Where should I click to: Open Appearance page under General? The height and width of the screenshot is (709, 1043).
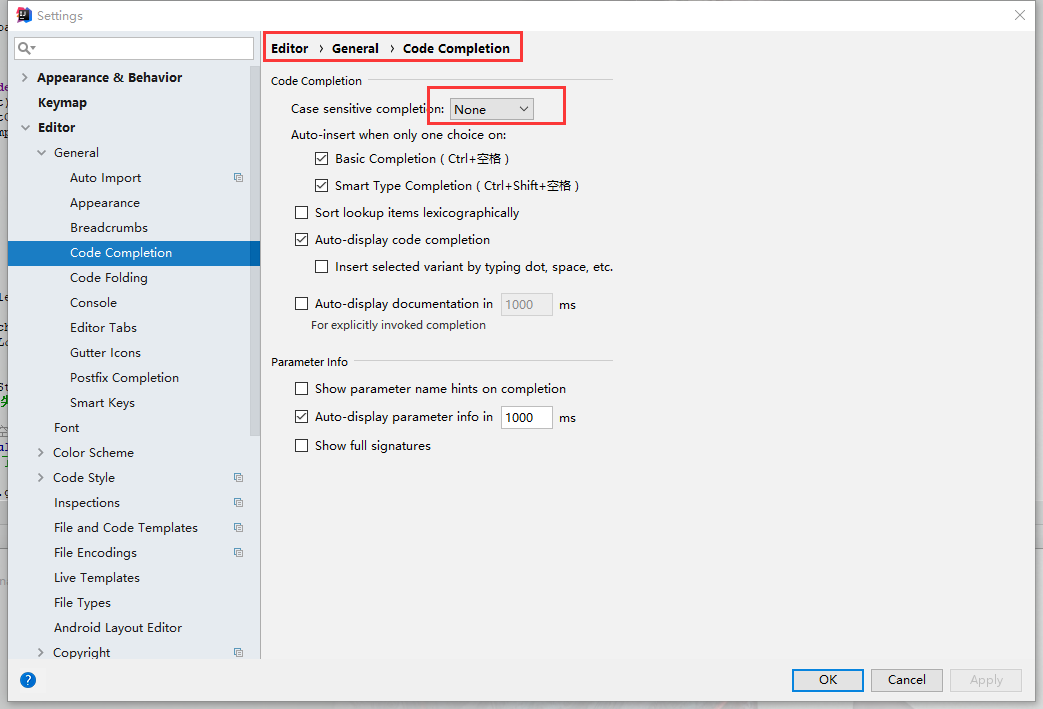tap(105, 203)
